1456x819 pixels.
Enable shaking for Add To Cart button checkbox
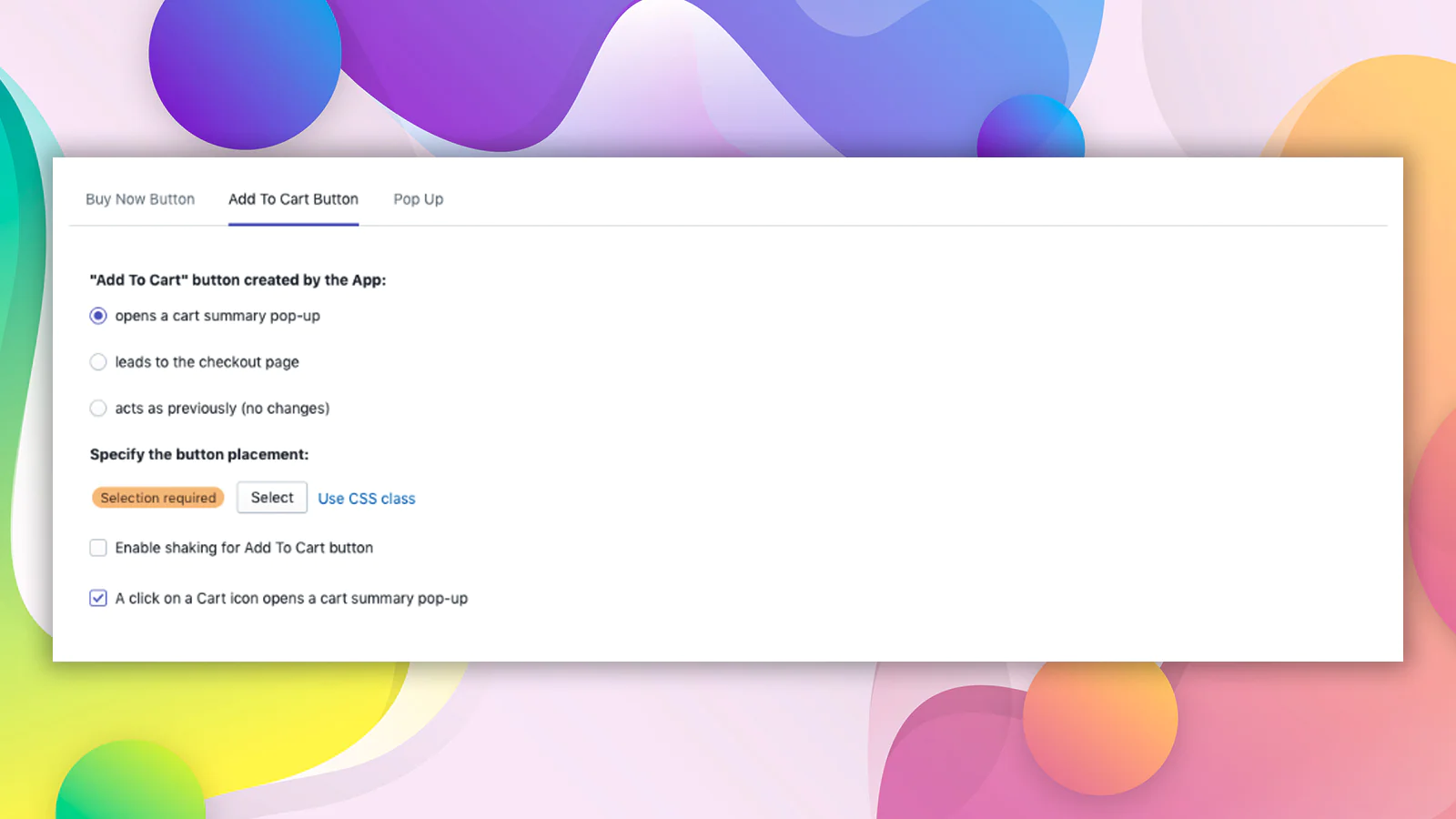(x=98, y=548)
